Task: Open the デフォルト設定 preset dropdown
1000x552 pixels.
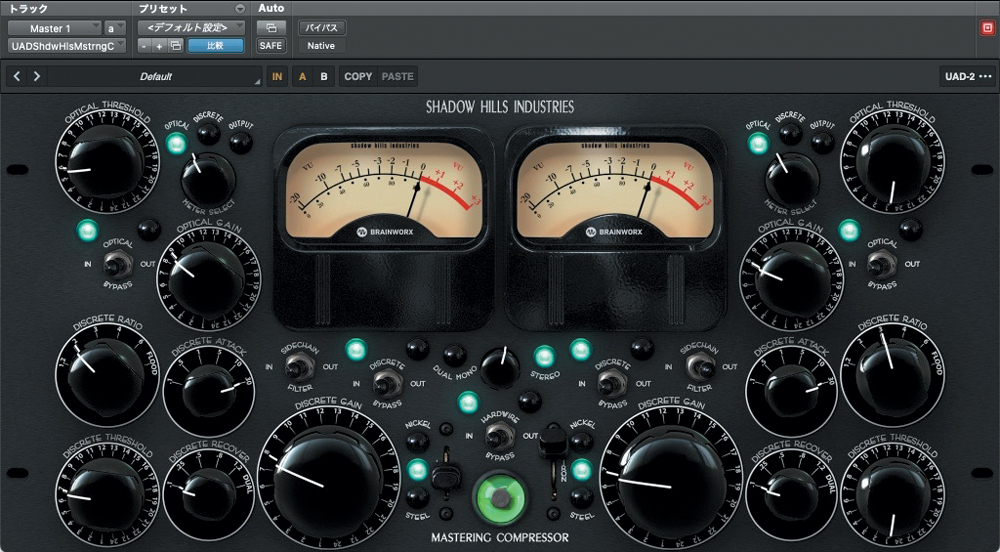Action: (191, 28)
